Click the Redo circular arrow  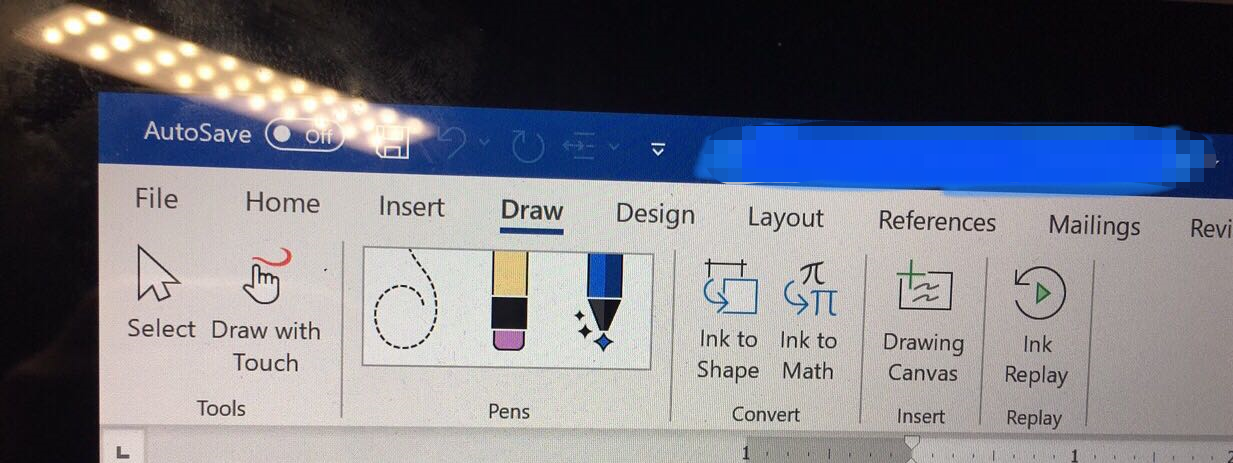click(528, 146)
